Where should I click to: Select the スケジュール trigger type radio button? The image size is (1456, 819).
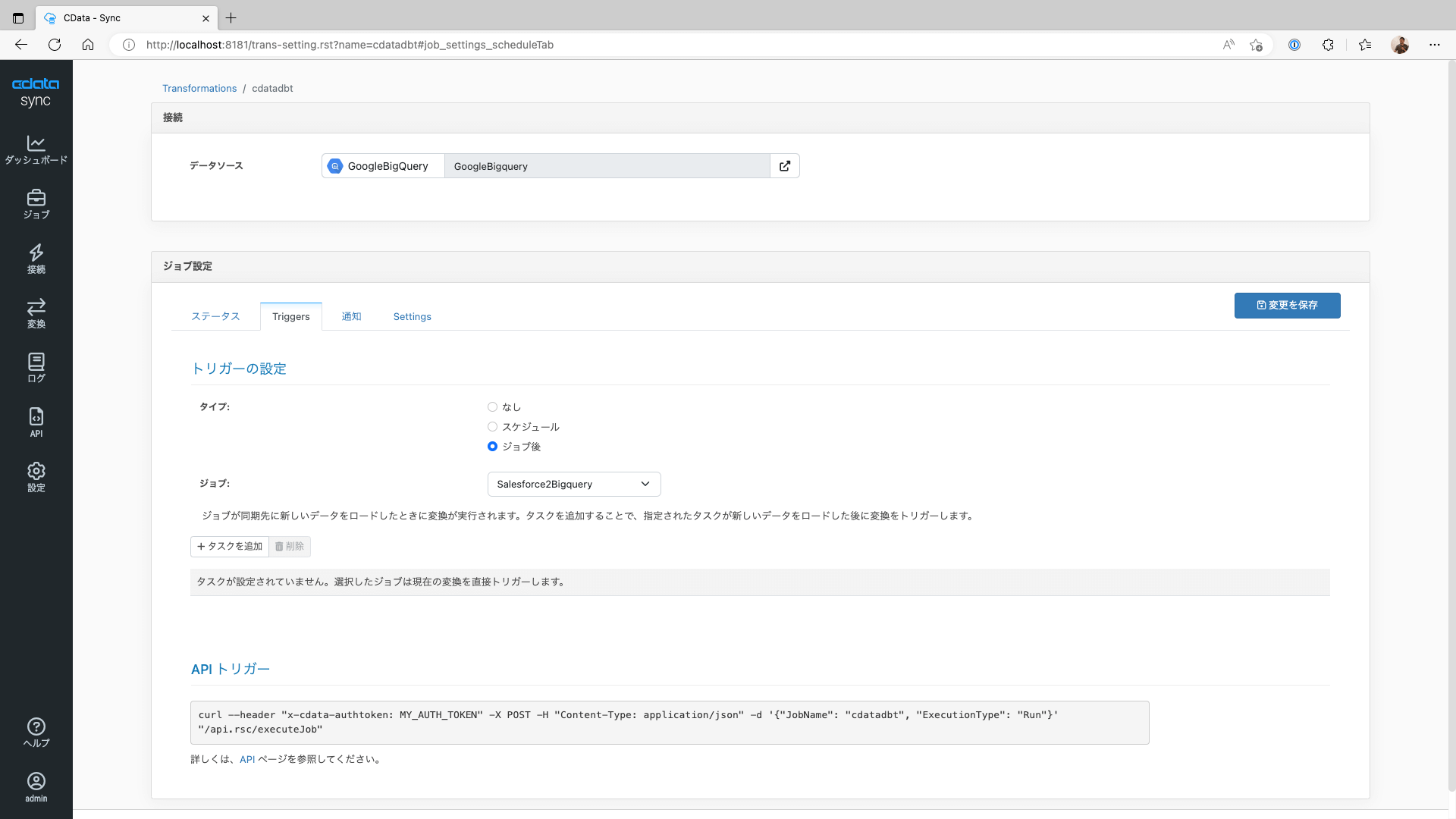pyautogui.click(x=492, y=427)
